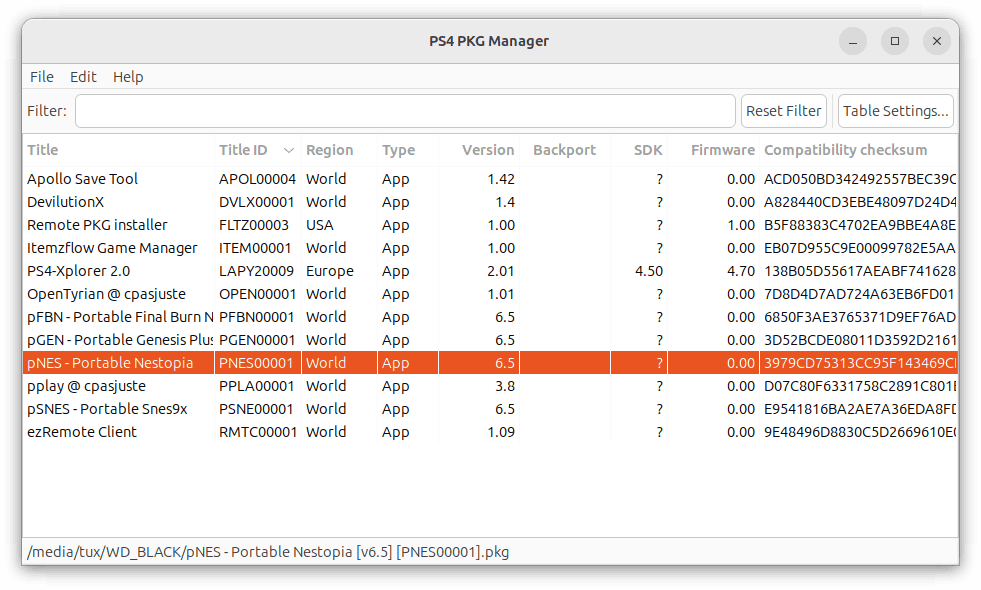Select the ezRemote Client row

click(x=490, y=432)
